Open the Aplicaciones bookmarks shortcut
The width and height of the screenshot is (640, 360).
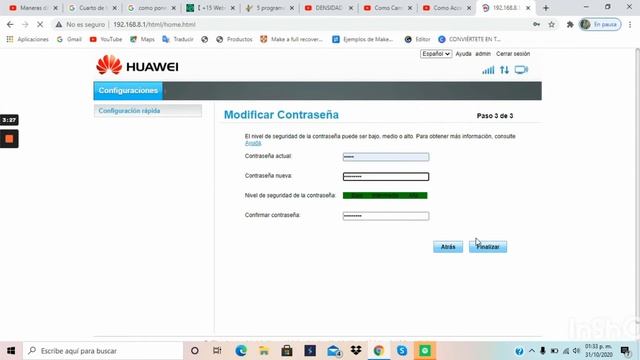click(x=27, y=39)
